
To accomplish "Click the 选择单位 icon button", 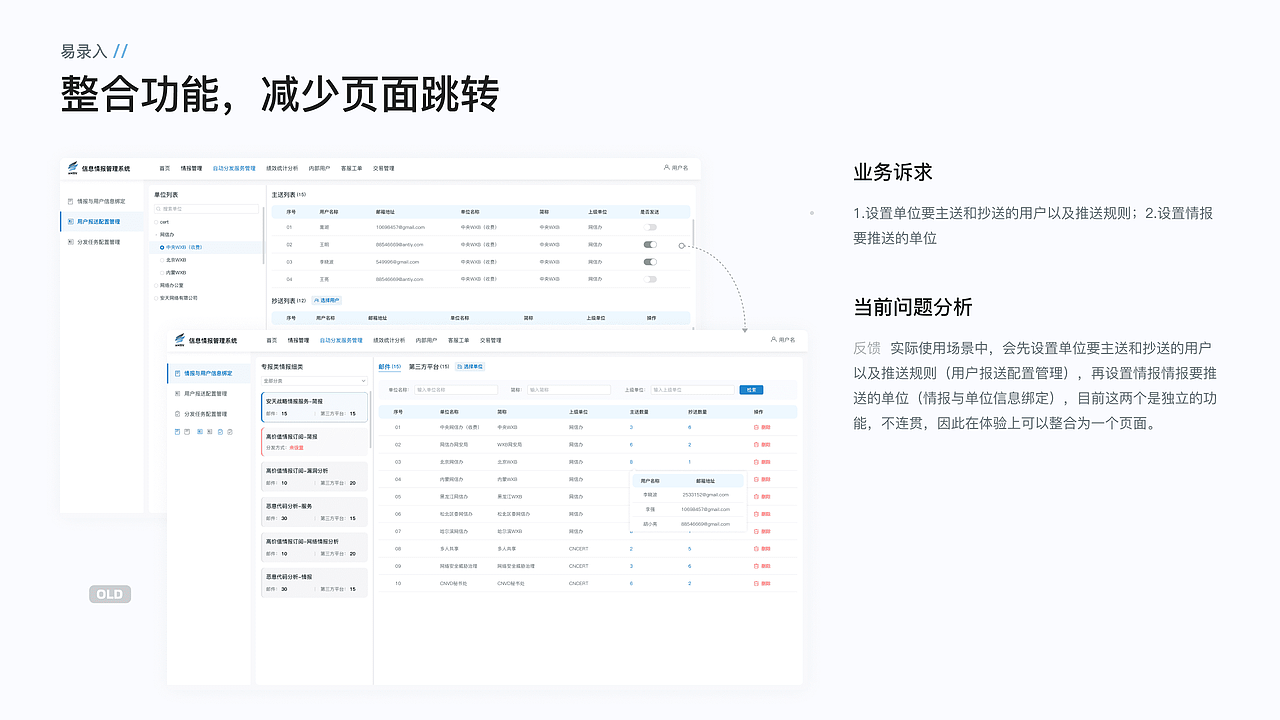I will click(x=469, y=367).
